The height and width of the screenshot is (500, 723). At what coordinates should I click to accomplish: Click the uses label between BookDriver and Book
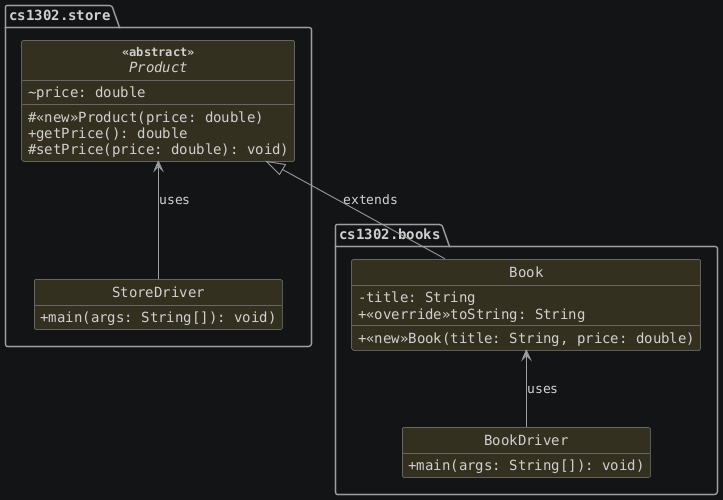tap(542, 389)
